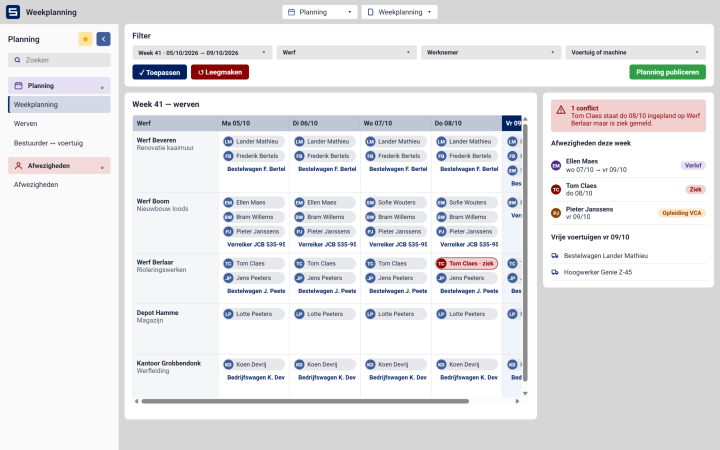Click Bedrijfswagen K. Devrij link on Wednesday

click(x=398, y=377)
